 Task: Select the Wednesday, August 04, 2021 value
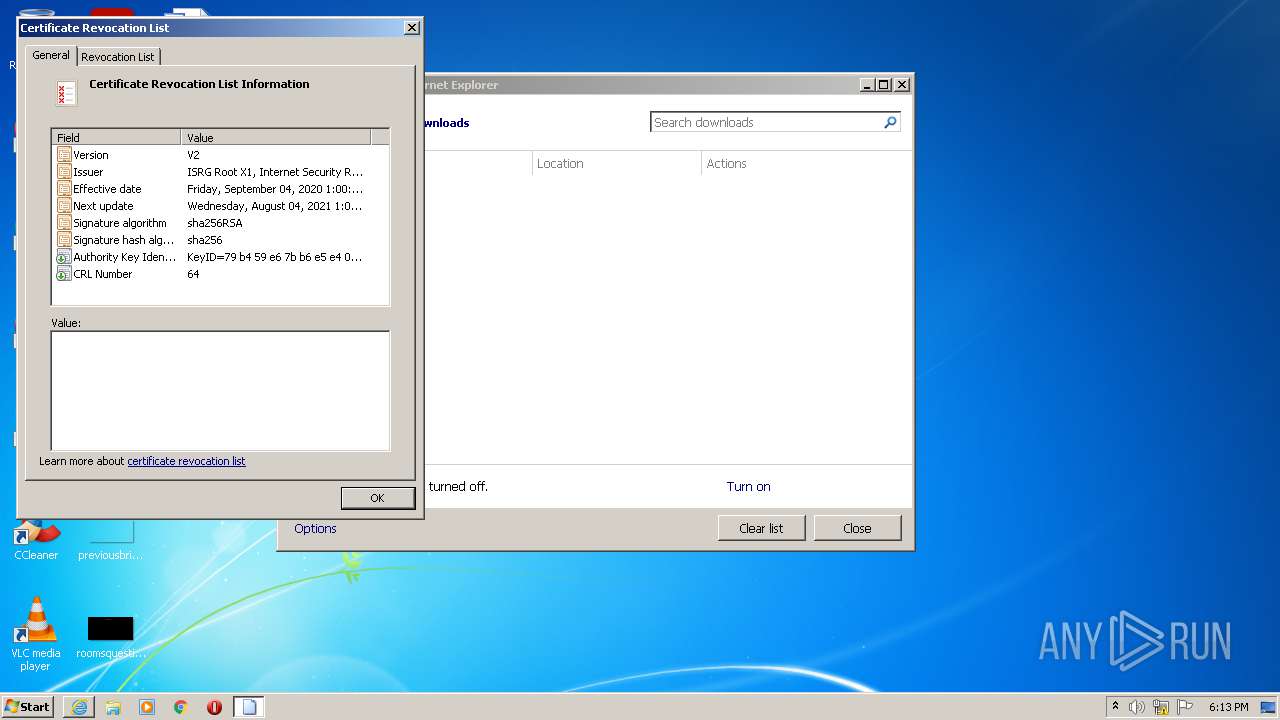(x=275, y=206)
